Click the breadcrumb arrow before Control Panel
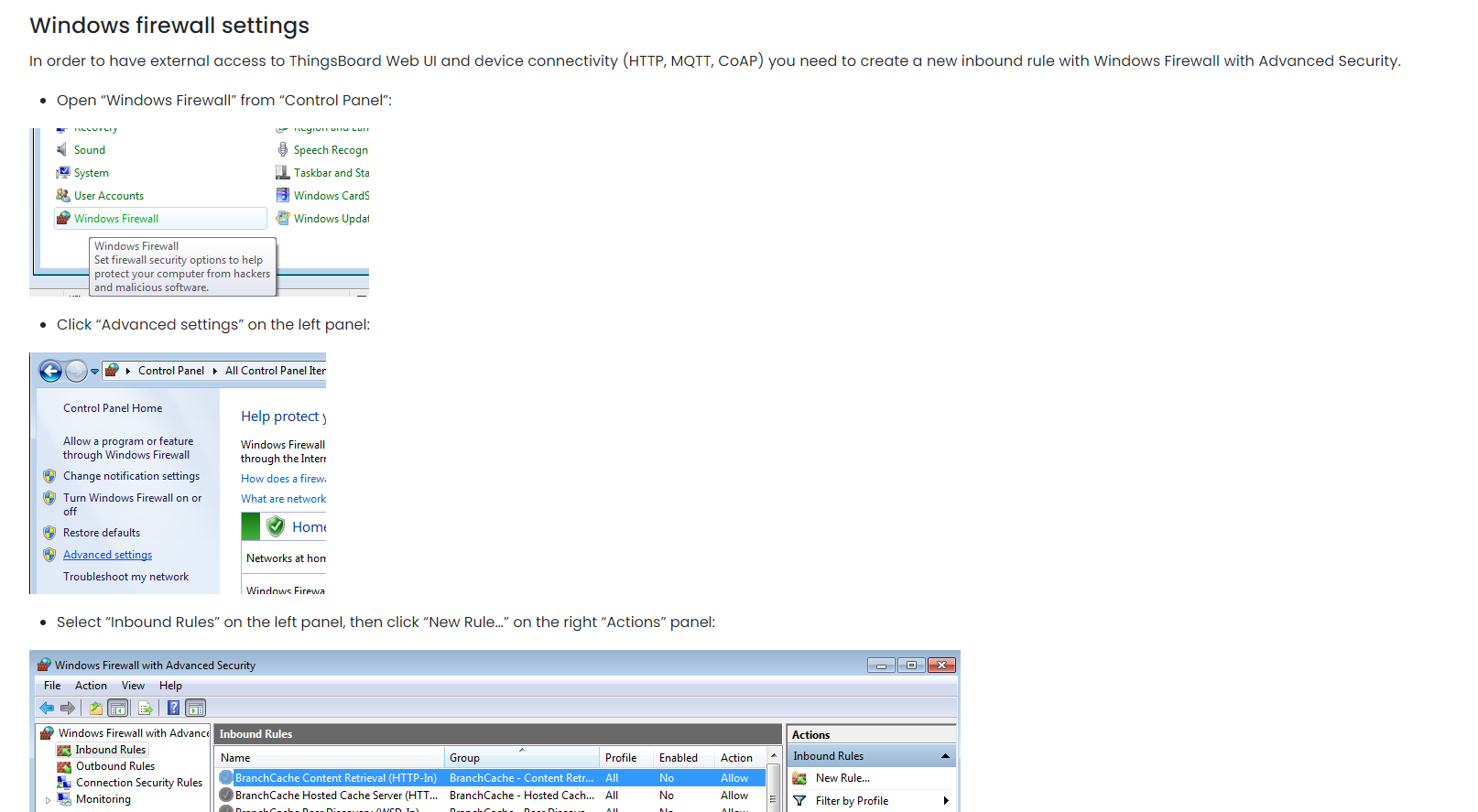 click(x=128, y=371)
